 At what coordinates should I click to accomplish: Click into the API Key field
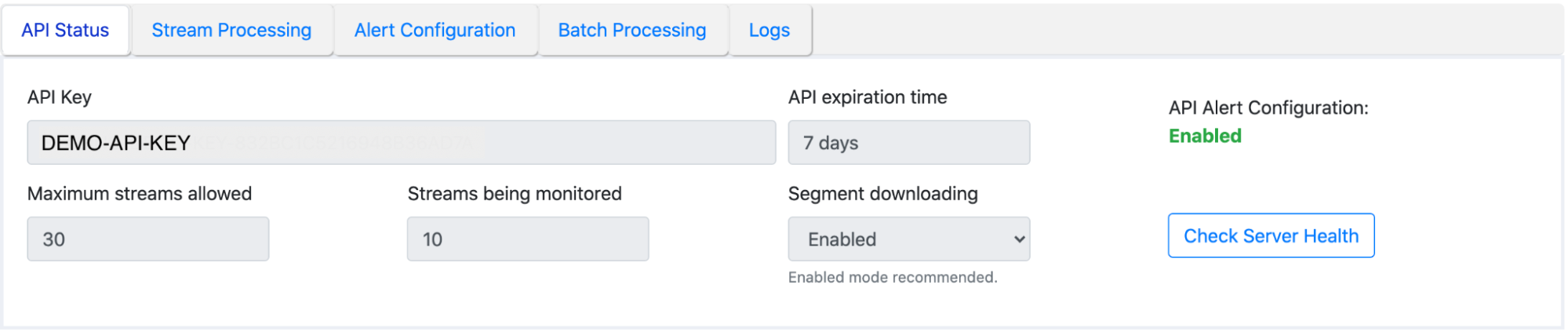401,143
